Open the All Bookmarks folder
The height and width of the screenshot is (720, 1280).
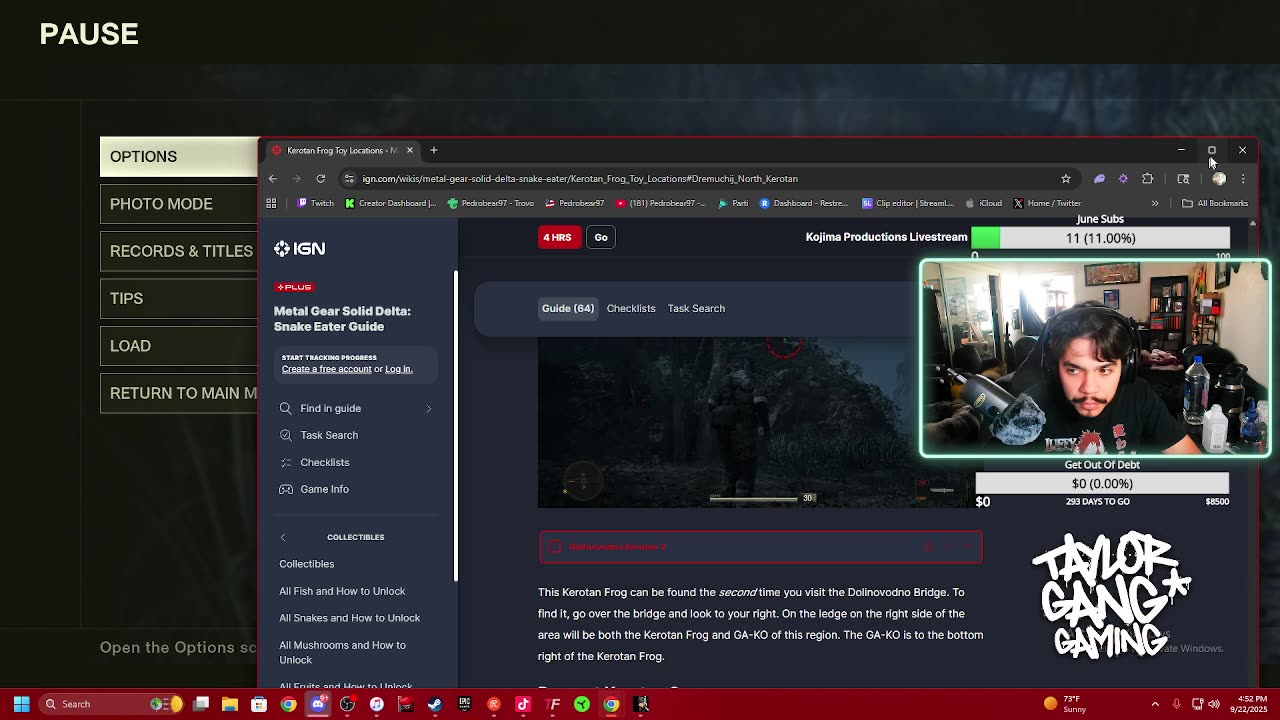1214,203
